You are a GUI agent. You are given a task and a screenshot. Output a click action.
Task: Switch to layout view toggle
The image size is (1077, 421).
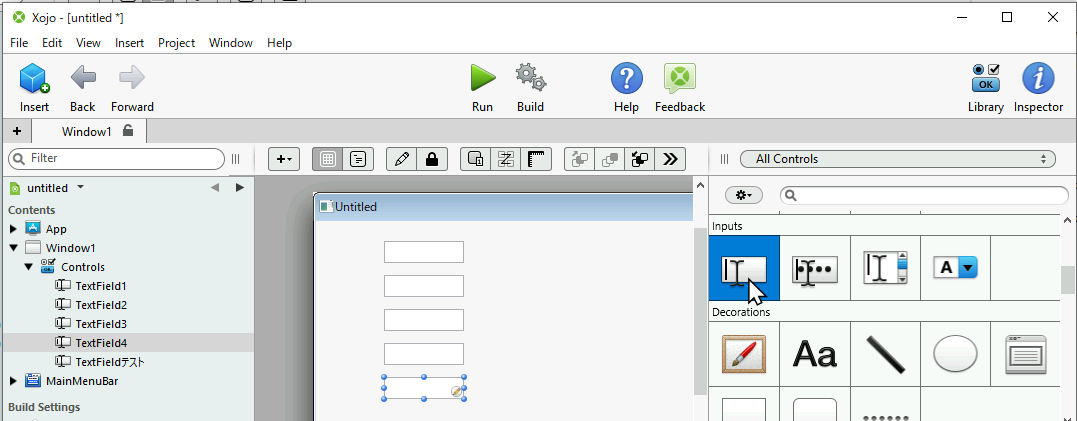pyautogui.click(x=328, y=159)
